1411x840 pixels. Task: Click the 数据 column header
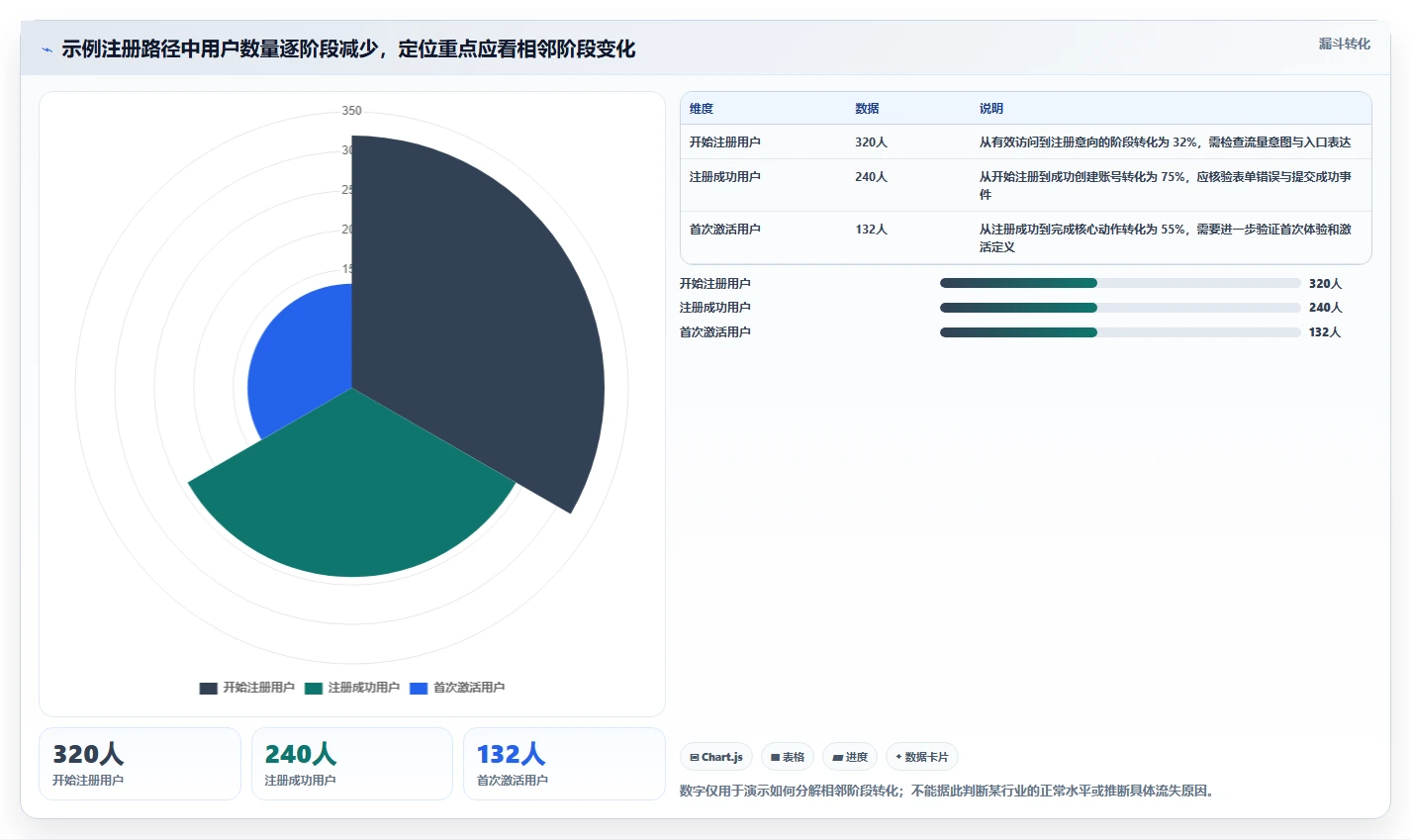click(867, 109)
